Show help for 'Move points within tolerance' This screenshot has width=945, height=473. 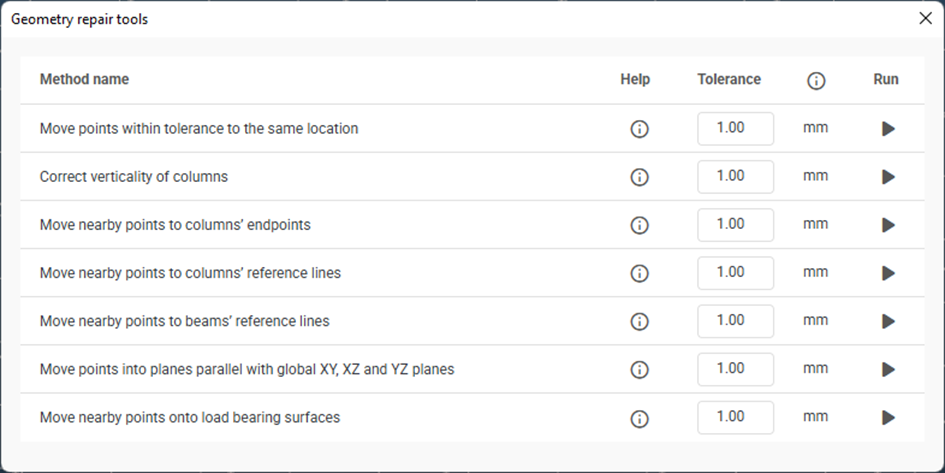click(640, 129)
